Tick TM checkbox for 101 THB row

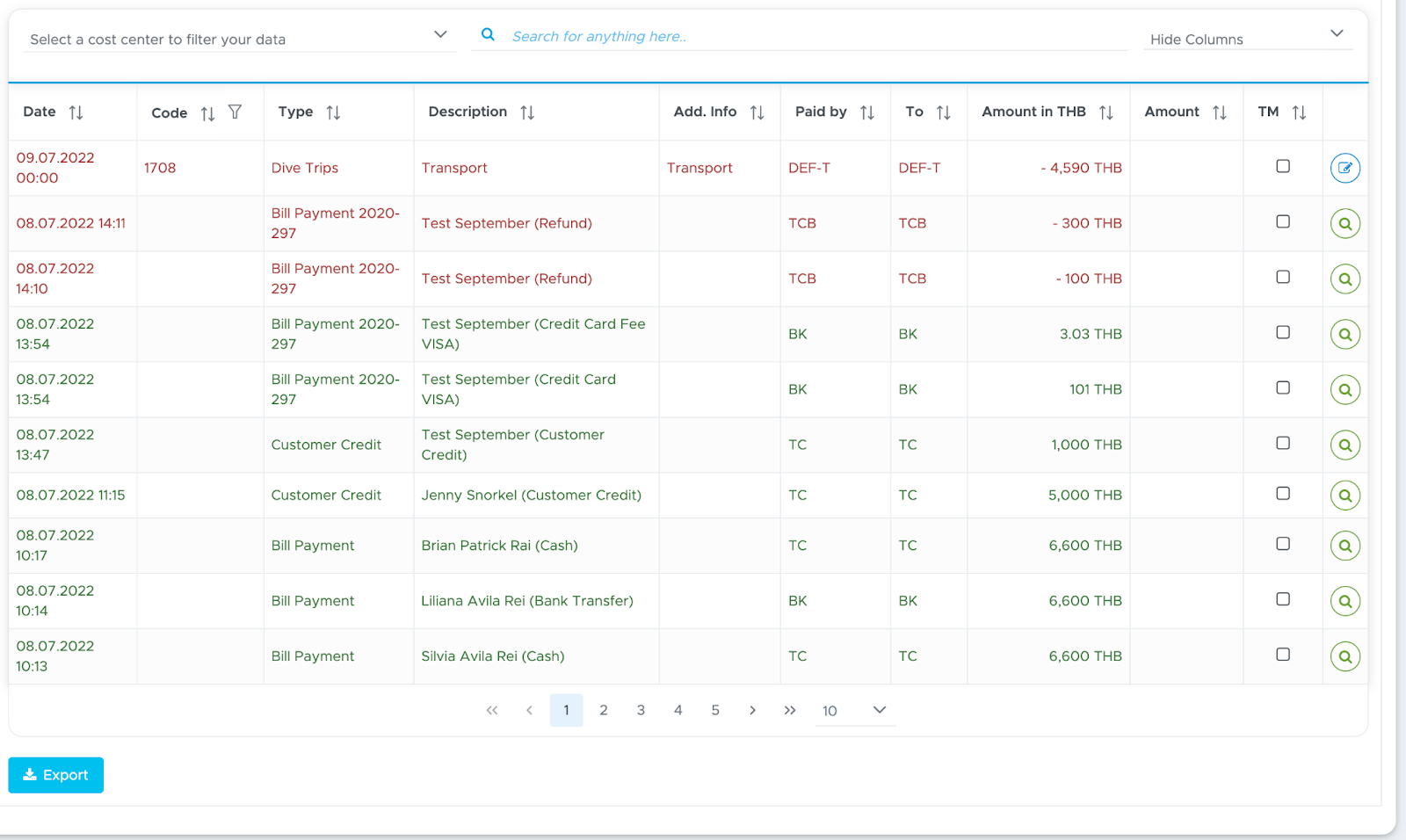point(1283,387)
